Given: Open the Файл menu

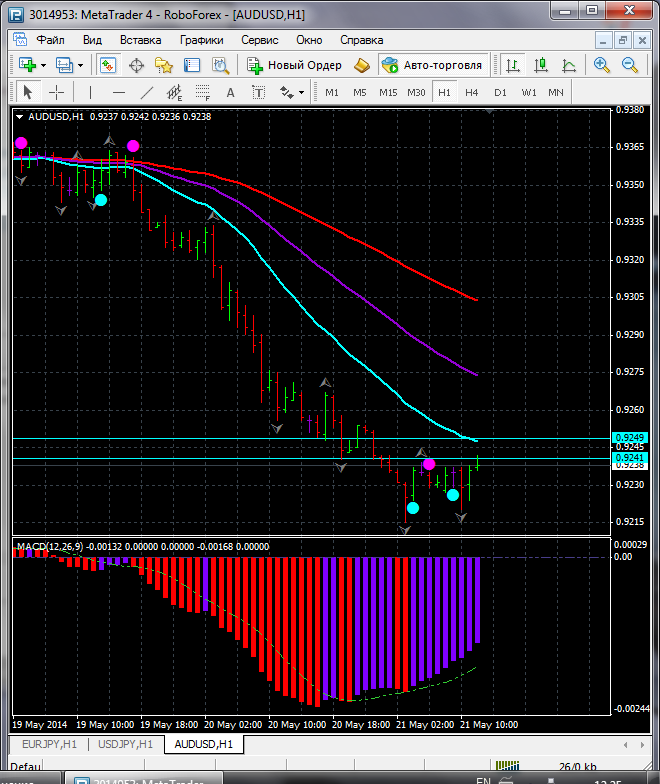Looking at the screenshot, I should click(x=50, y=40).
